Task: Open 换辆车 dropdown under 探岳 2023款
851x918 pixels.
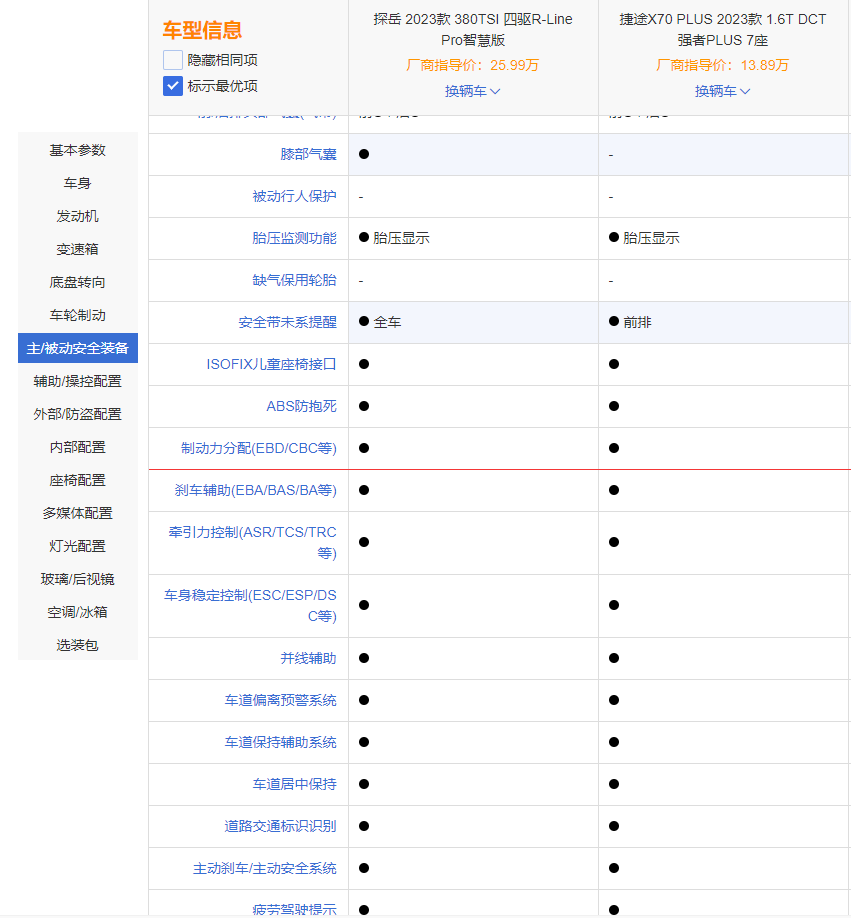Action: [x=472, y=91]
